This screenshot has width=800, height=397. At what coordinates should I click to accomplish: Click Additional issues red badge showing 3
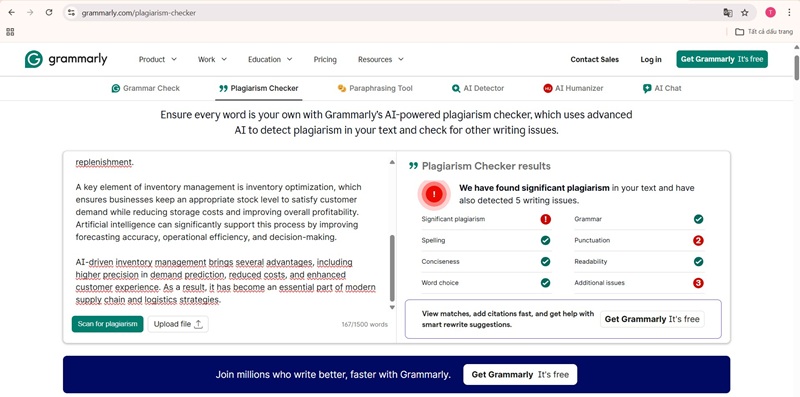click(x=698, y=283)
